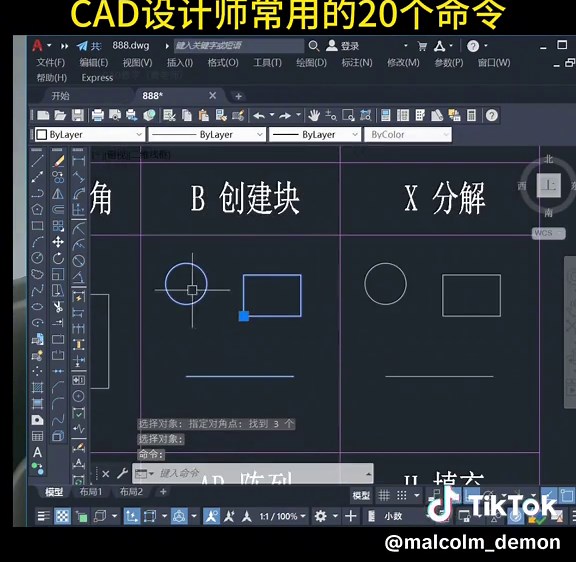
Task: Open the Express menu
Action: pos(97,78)
